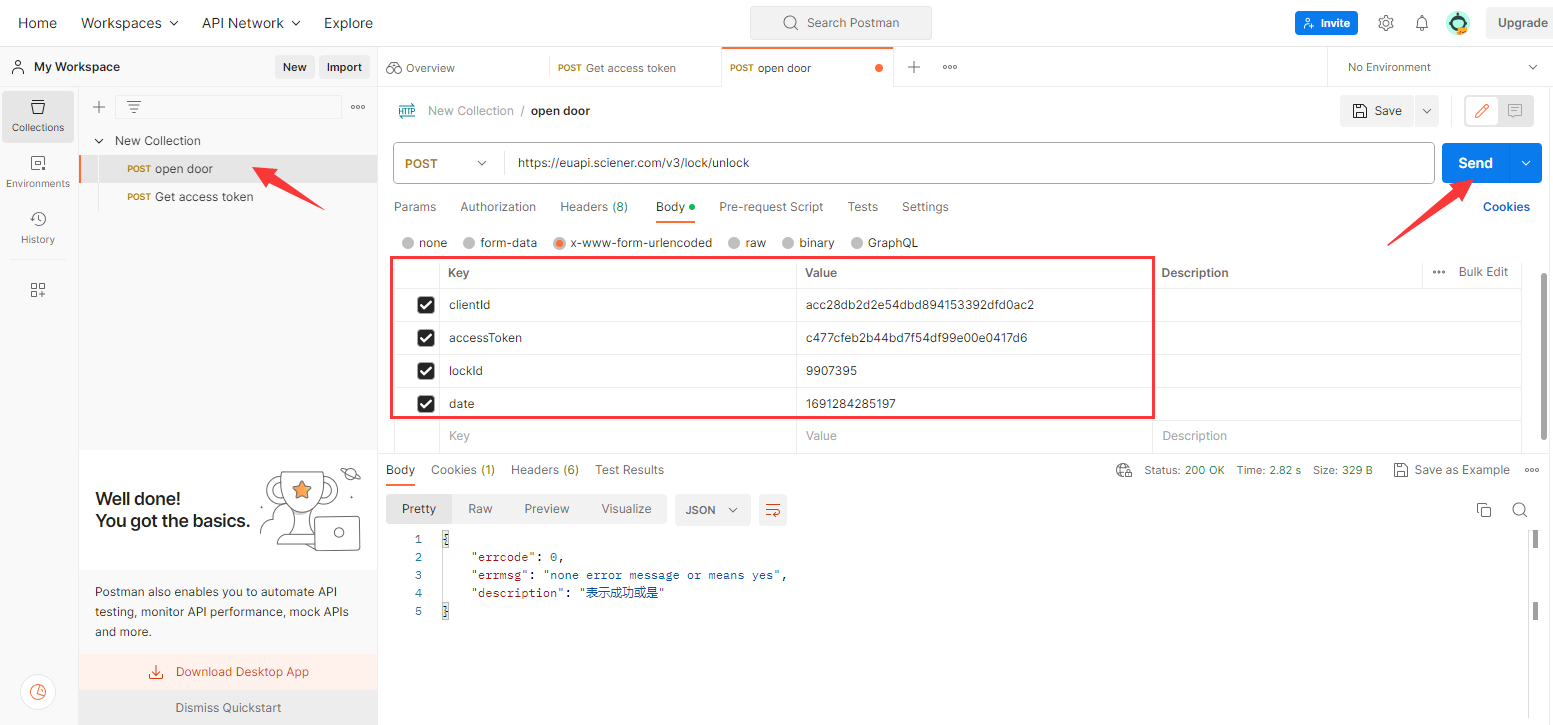Click the plus icon to open new tab

pyautogui.click(x=913, y=67)
